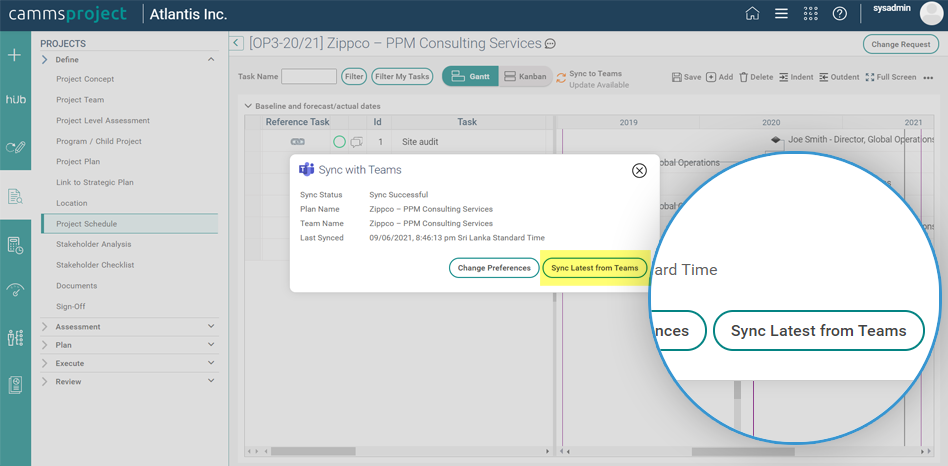Collapse panel with the back arrow icon
Screen dimensions: 948x466
coord(237,44)
